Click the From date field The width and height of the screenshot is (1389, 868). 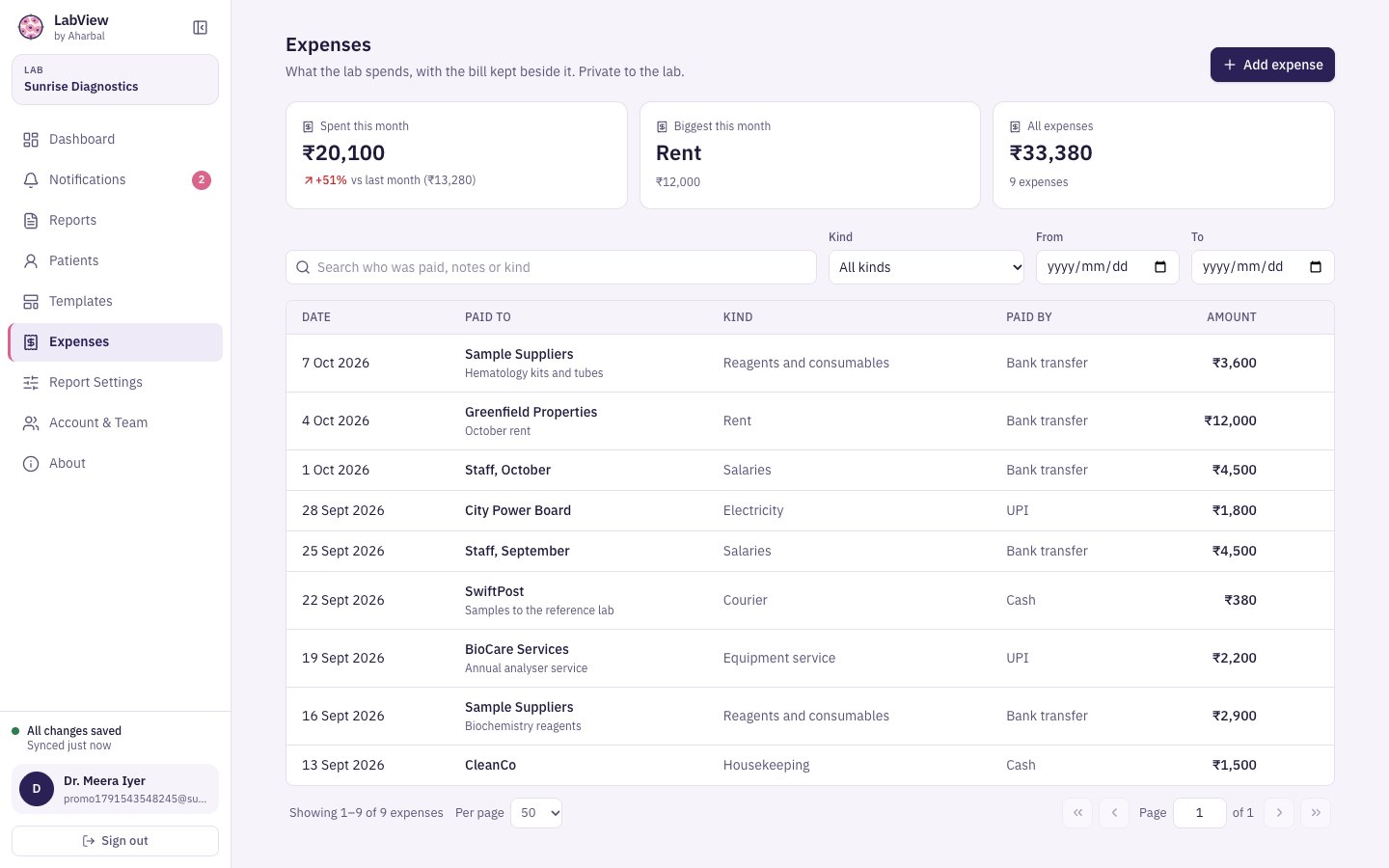tap(1107, 267)
